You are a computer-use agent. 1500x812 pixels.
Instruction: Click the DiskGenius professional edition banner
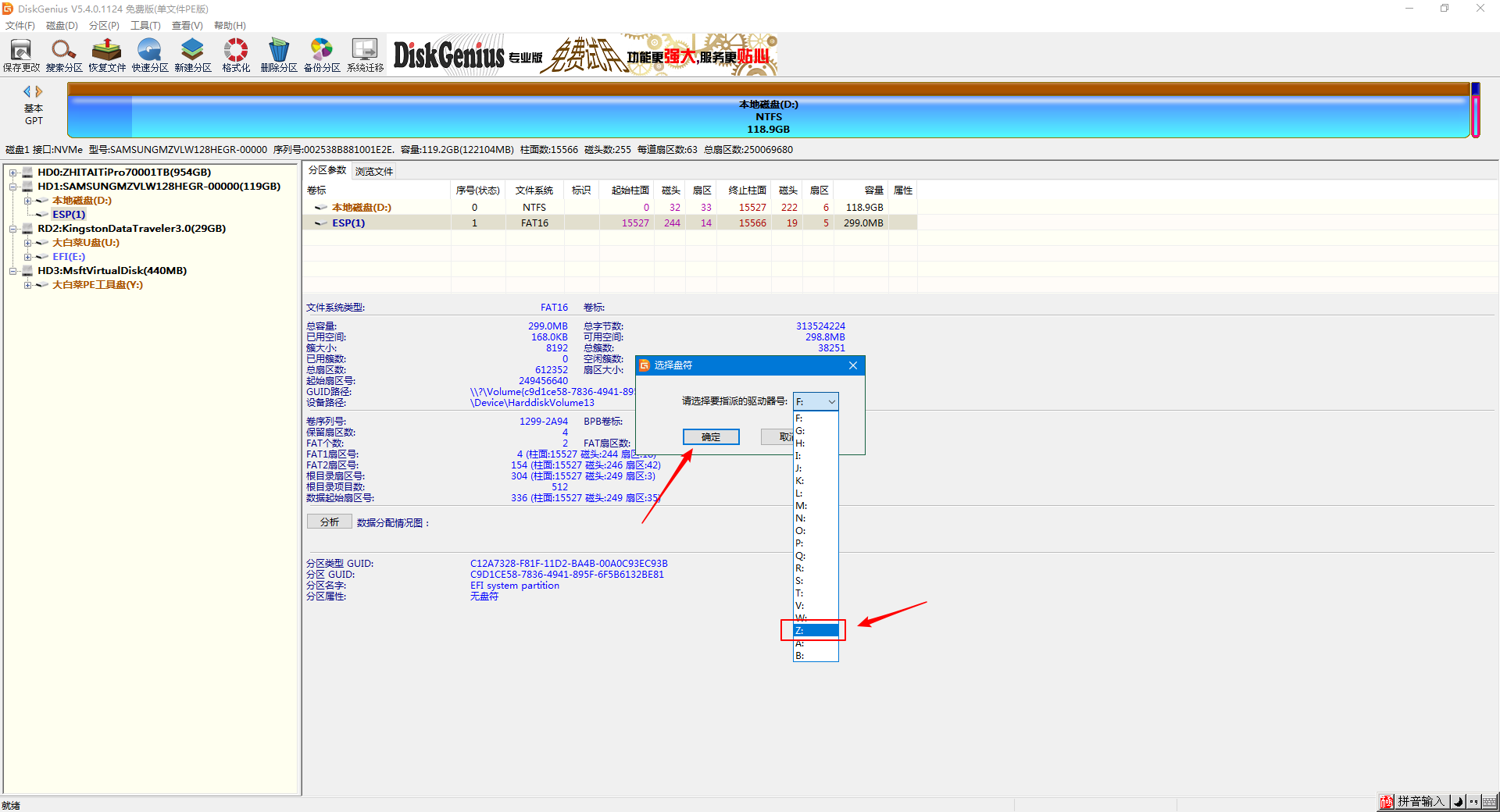584,55
